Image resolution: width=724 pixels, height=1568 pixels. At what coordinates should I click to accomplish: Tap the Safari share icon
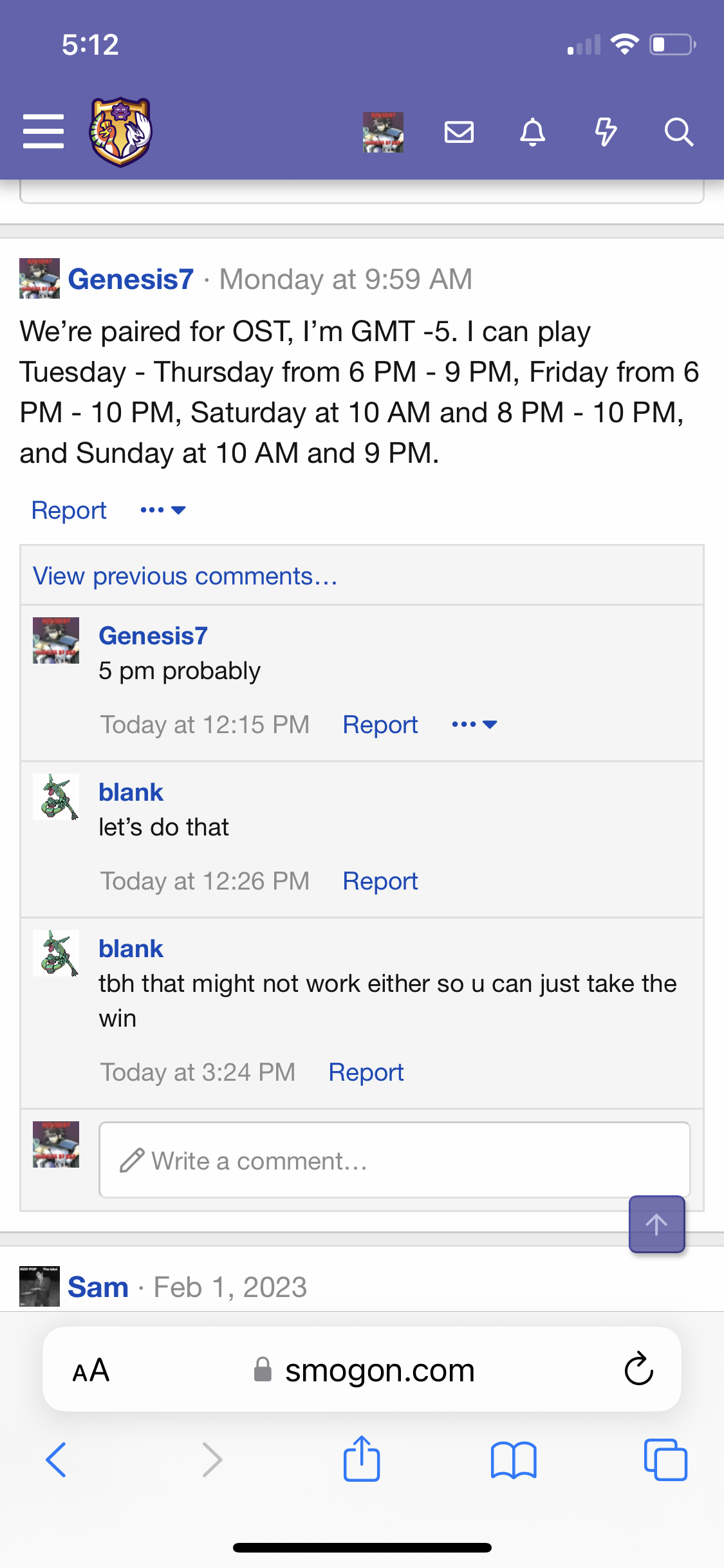(362, 1459)
